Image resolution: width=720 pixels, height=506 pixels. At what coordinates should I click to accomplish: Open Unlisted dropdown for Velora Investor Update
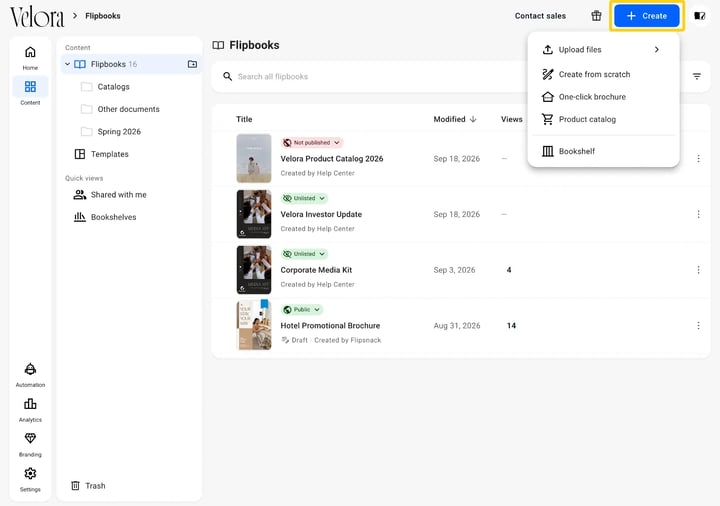click(x=304, y=198)
